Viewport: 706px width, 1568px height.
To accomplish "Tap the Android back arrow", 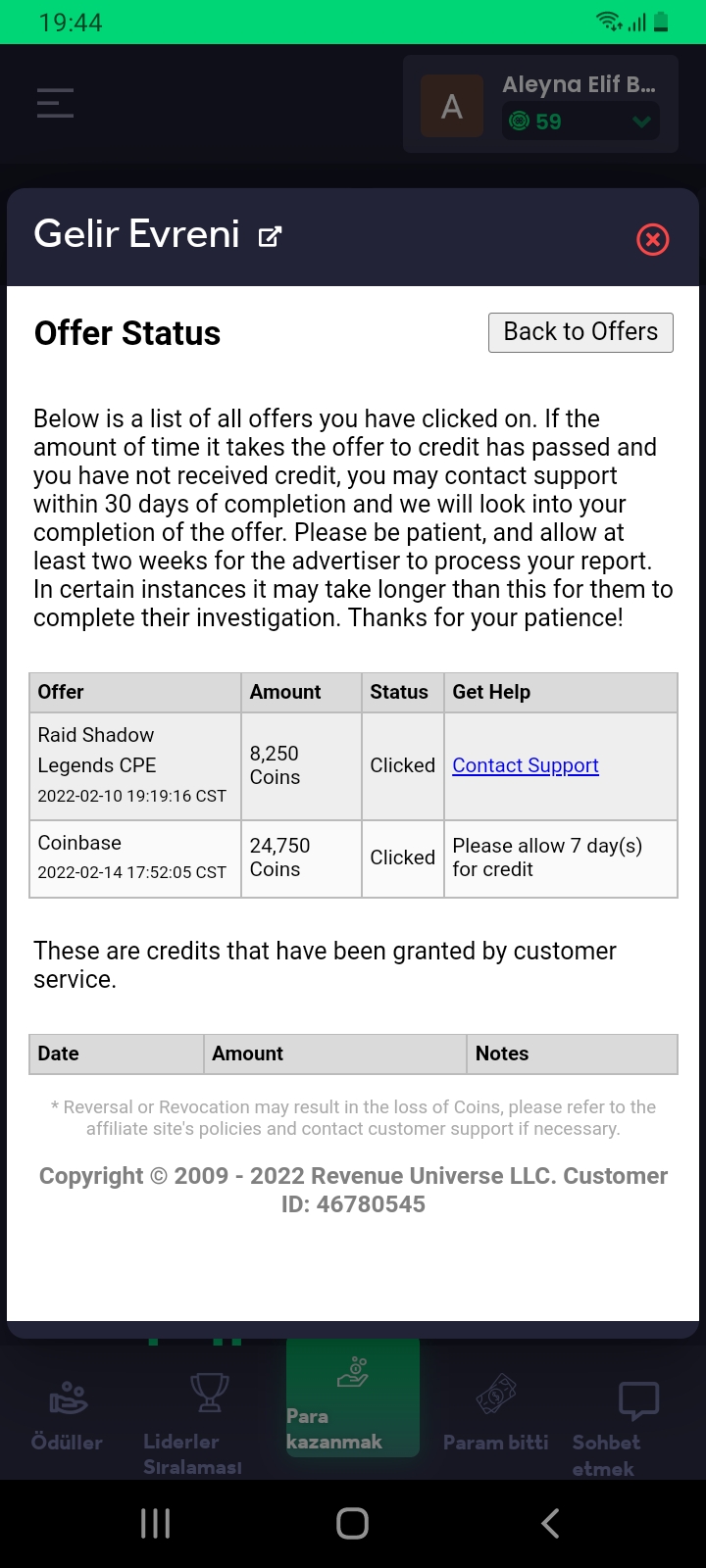I will pyautogui.click(x=551, y=1523).
